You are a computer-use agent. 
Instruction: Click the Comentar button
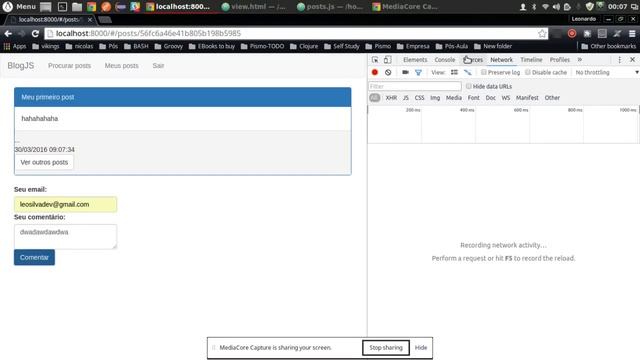pyautogui.click(x=34, y=258)
